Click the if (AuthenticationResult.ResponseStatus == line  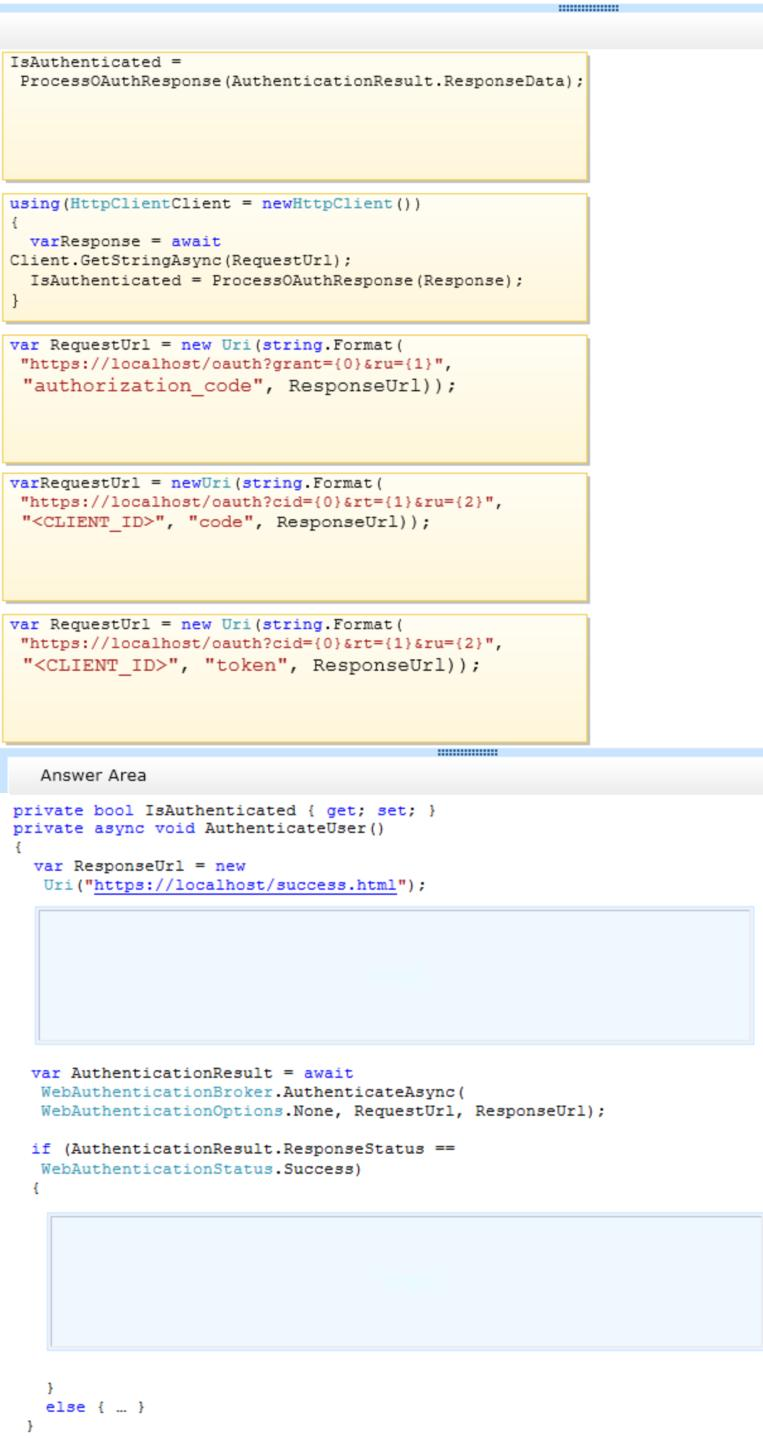[x=243, y=1149]
